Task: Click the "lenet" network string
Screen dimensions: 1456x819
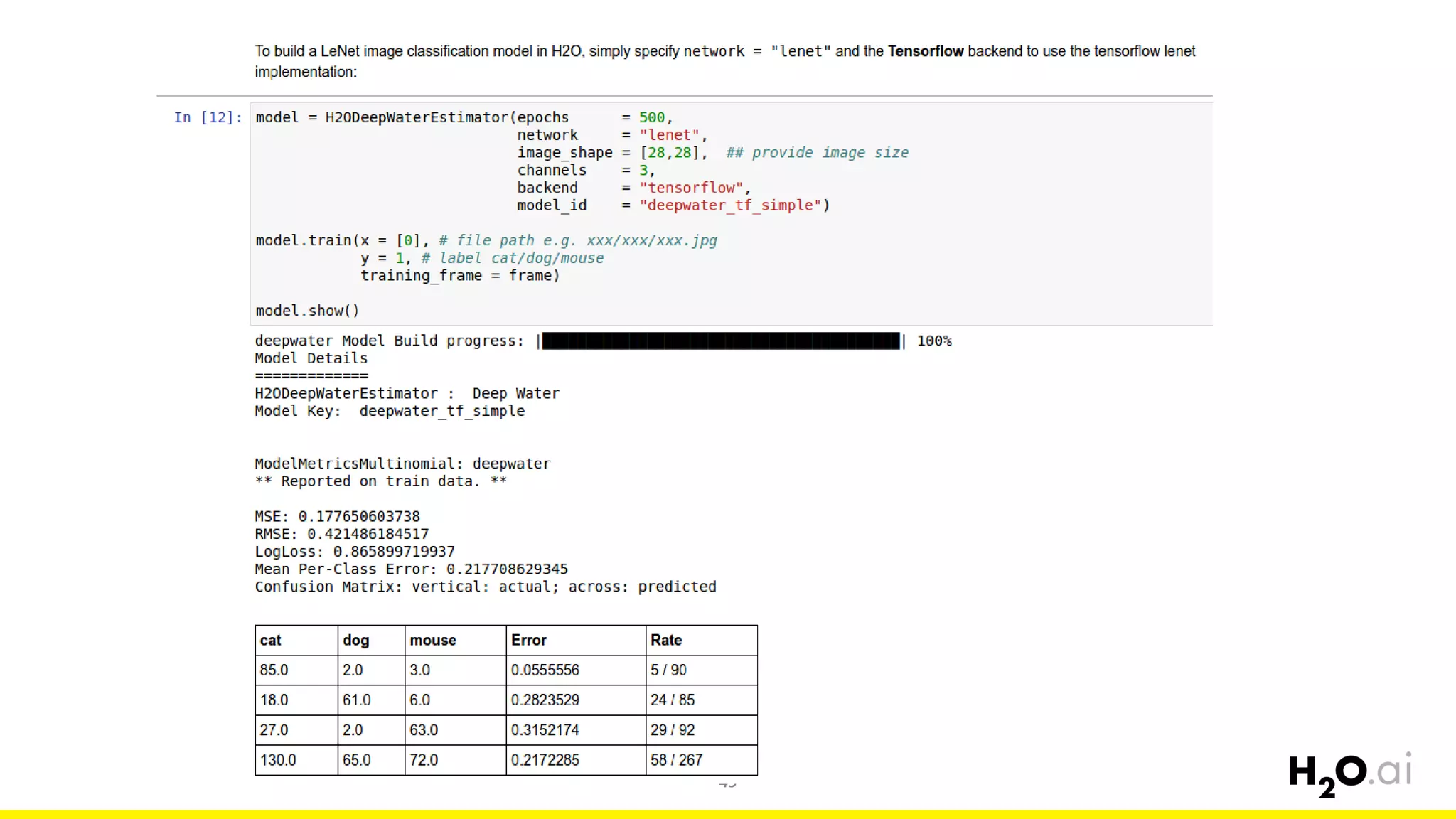Action: [669, 135]
